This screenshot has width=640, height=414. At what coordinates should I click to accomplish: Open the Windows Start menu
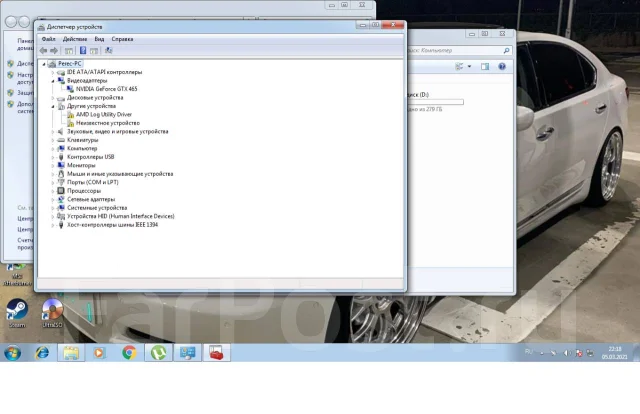12,353
